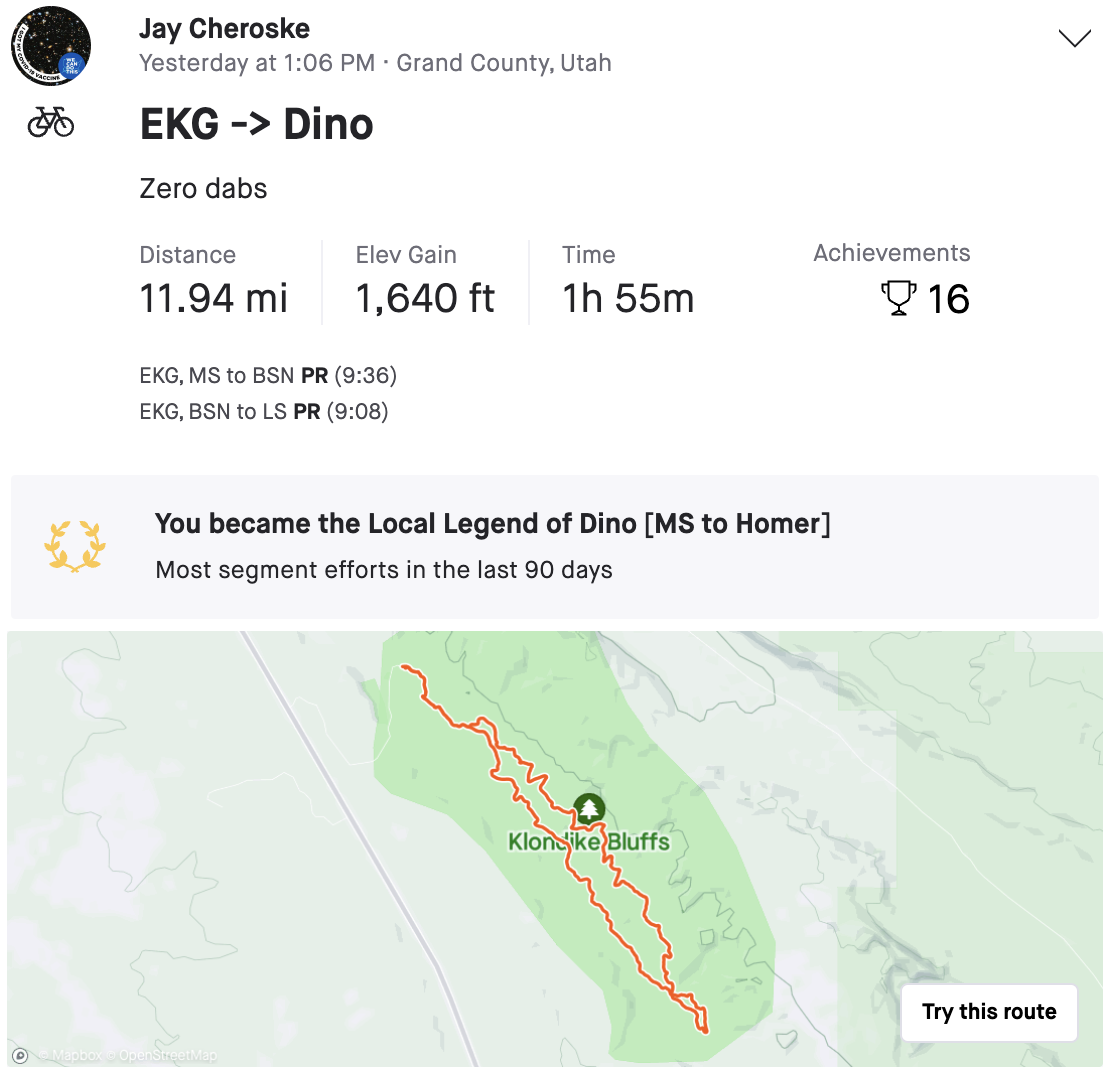Click the Grand County, Utah location text
Image resolution: width=1110 pixels, height=1074 pixels.
[x=504, y=63]
